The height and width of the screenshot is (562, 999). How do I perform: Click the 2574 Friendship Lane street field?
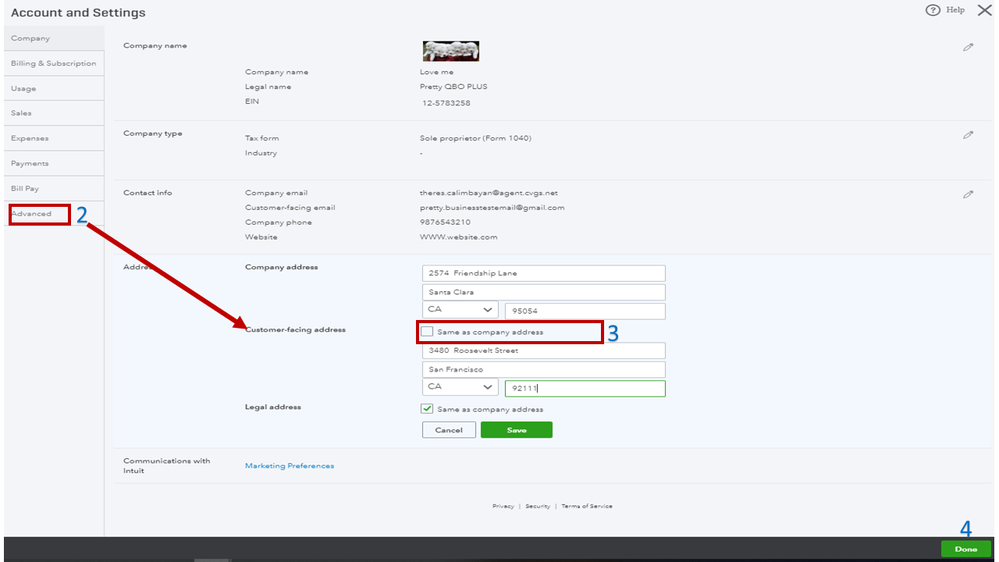pyautogui.click(x=543, y=273)
